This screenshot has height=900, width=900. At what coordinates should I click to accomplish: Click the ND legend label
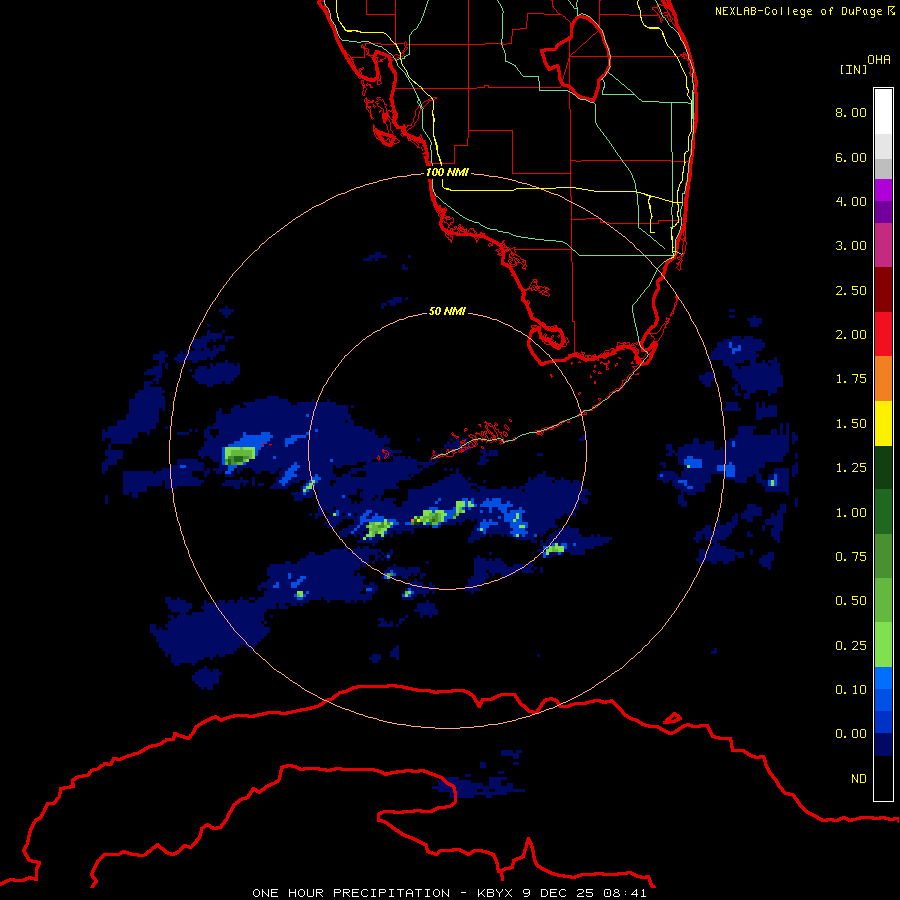(859, 779)
